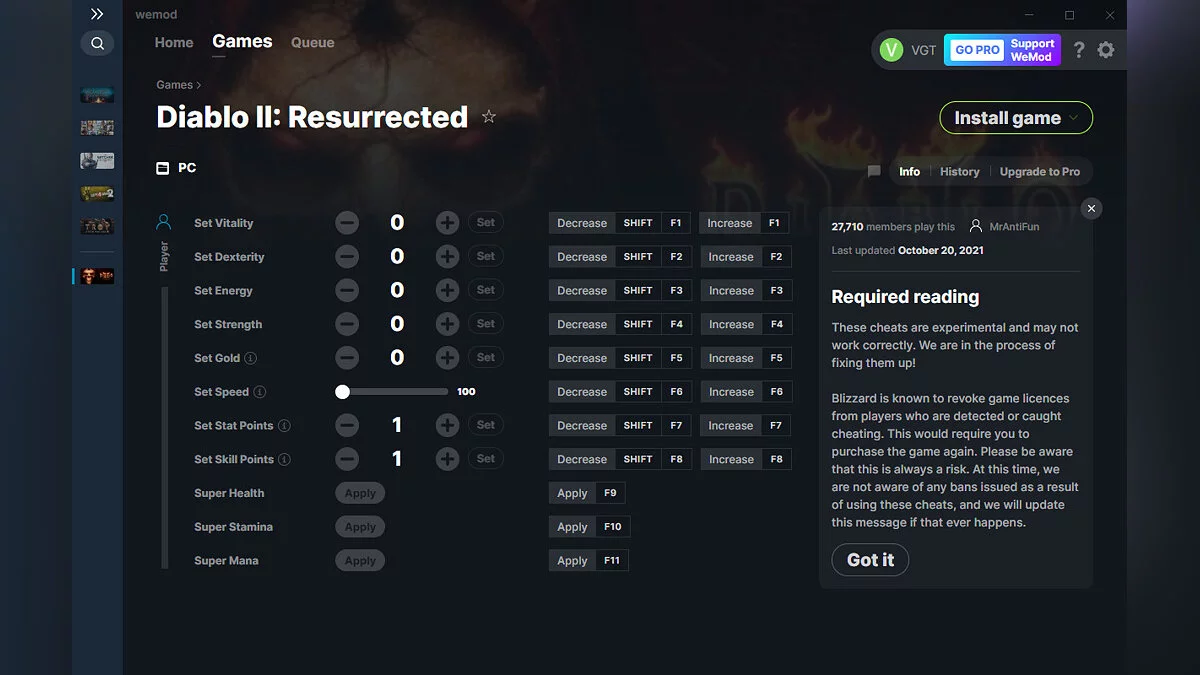Switch to the History tab
Viewport: 1200px width, 675px height.
tap(959, 171)
